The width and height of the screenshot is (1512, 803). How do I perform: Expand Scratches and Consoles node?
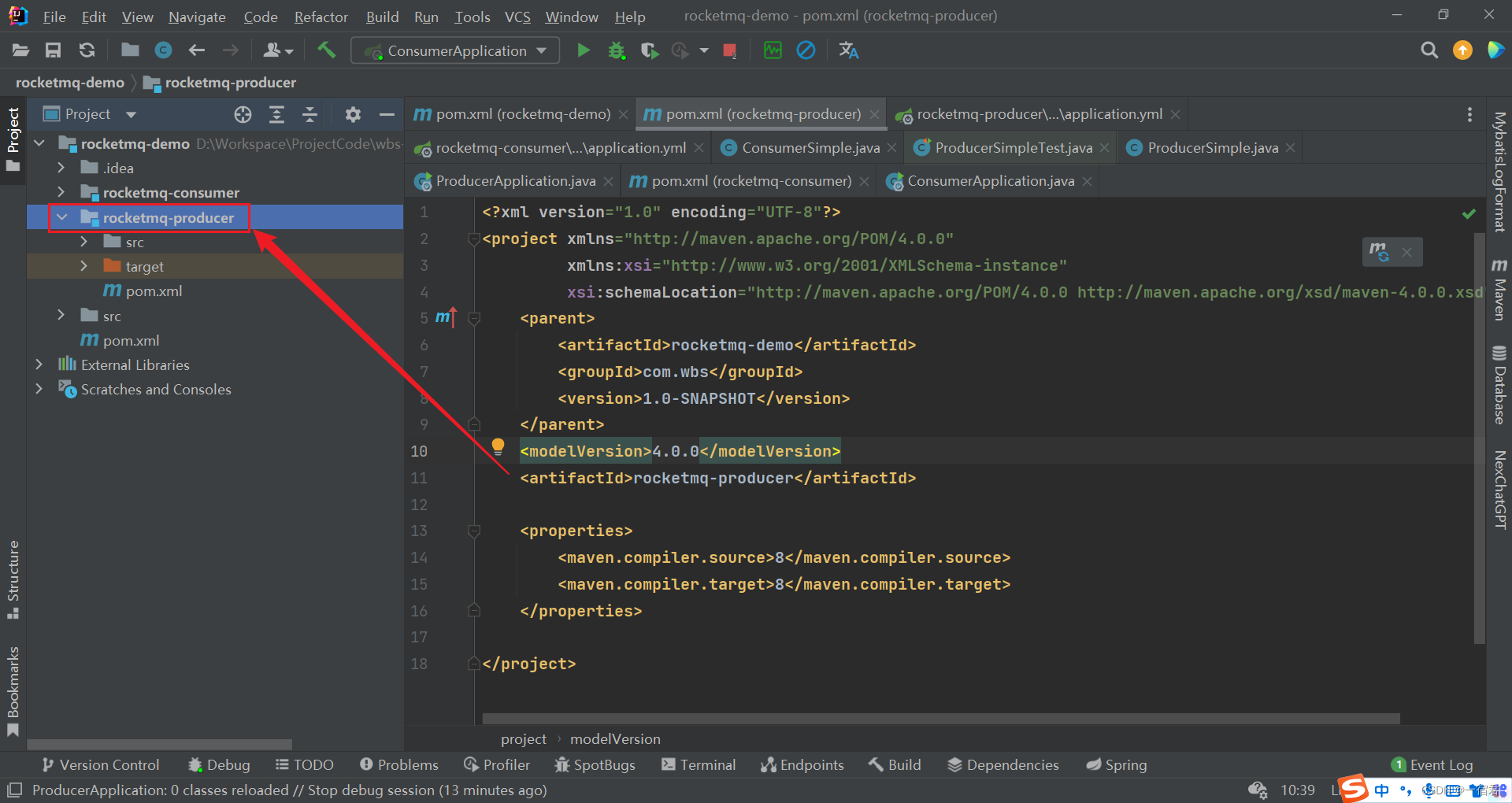pyautogui.click(x=39, y=389)
